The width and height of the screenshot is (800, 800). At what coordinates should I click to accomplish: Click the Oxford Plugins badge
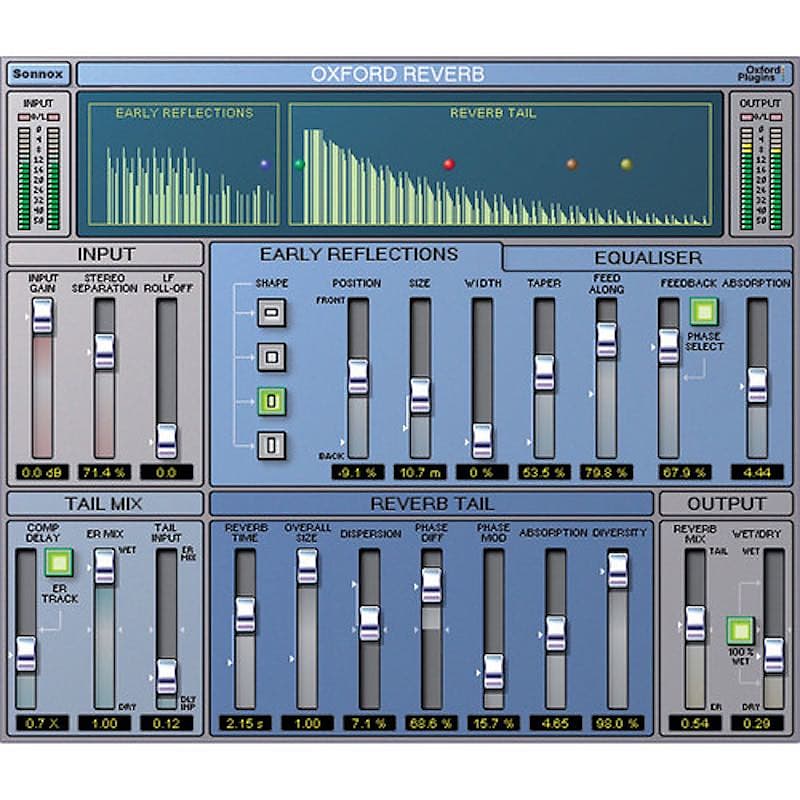coord(762,70)
